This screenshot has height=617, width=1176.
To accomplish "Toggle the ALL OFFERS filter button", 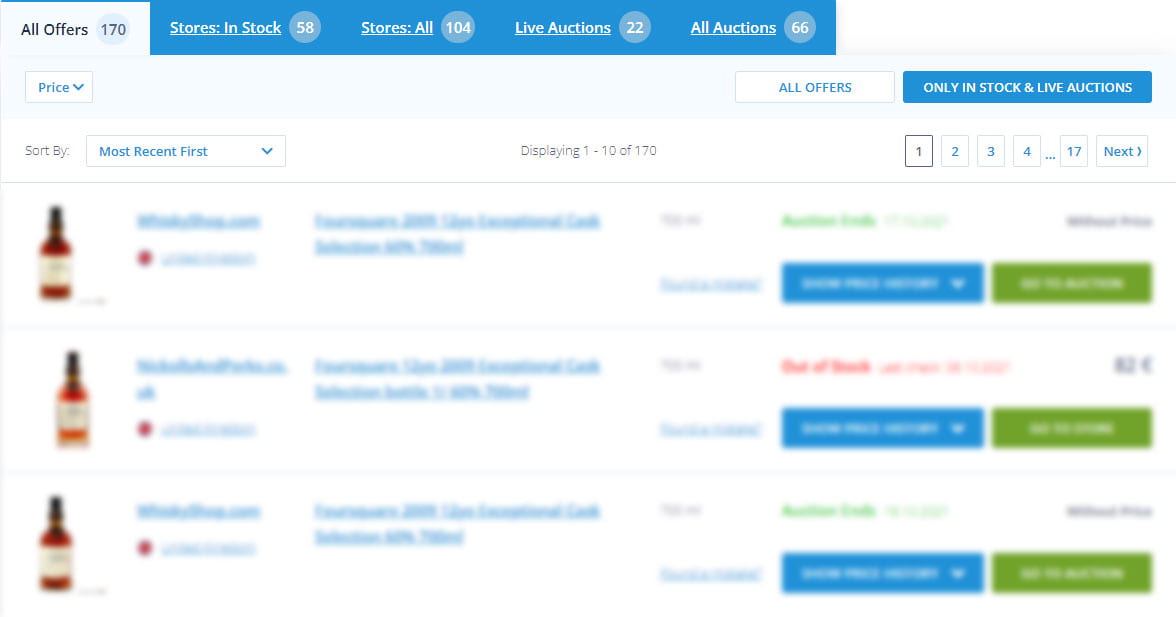I will coord(814,87).
